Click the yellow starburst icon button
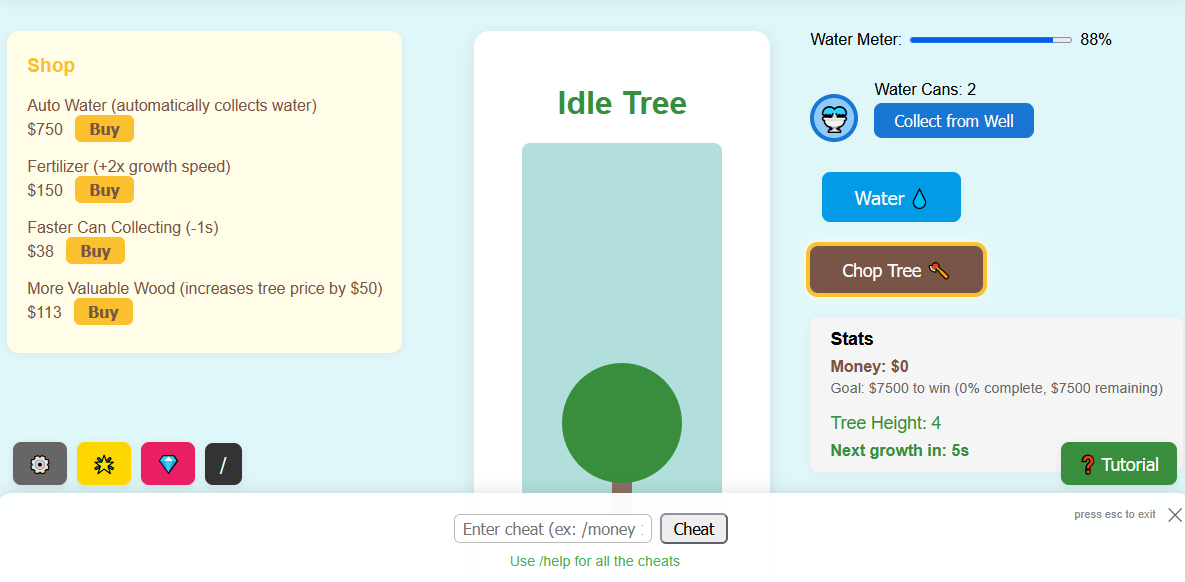Image resolution: width=1185 pixels, height=582 pixels. (x=104, y=464)
